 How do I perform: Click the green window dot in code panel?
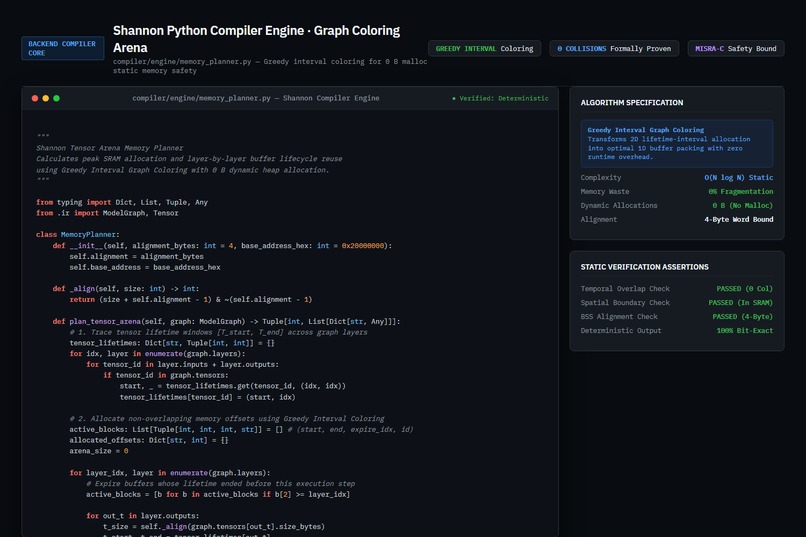[x=57, y=98]
